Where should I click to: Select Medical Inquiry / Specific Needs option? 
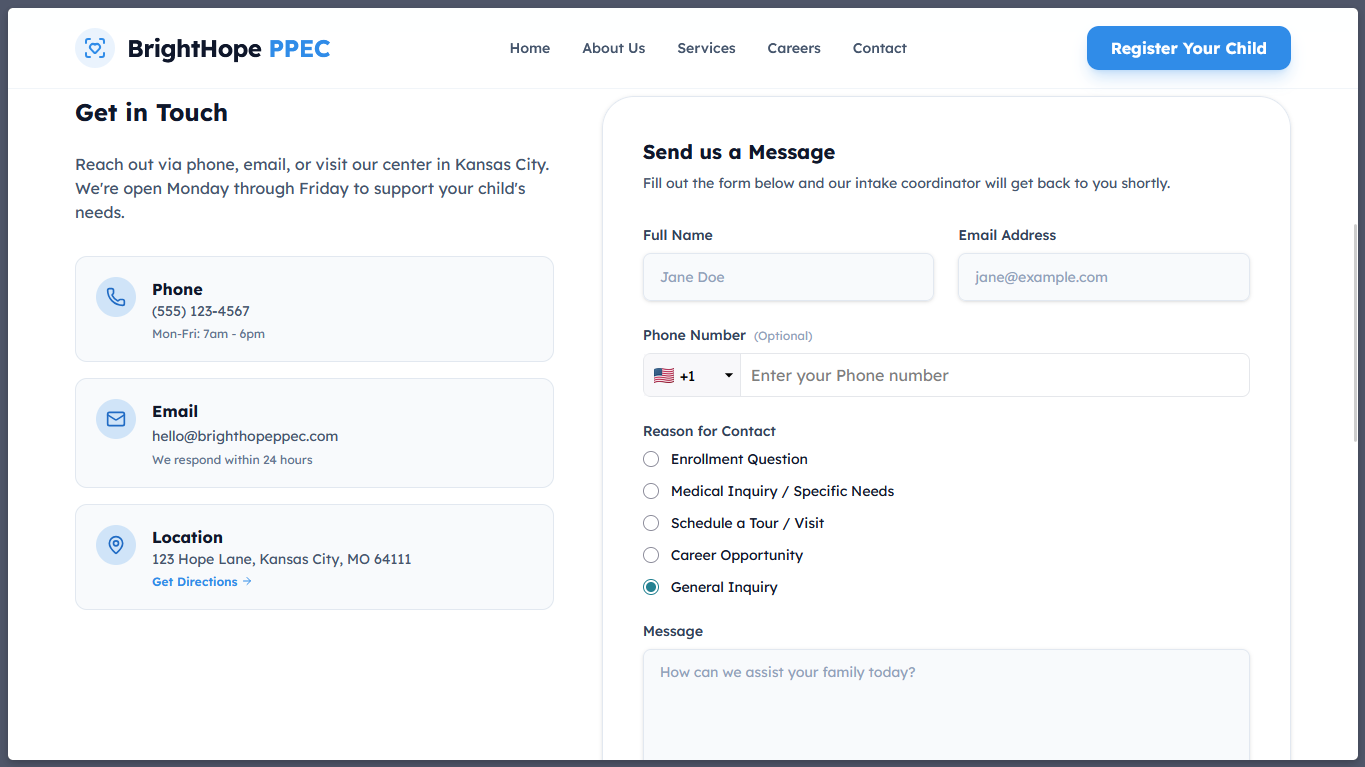(x=651, y=491)
